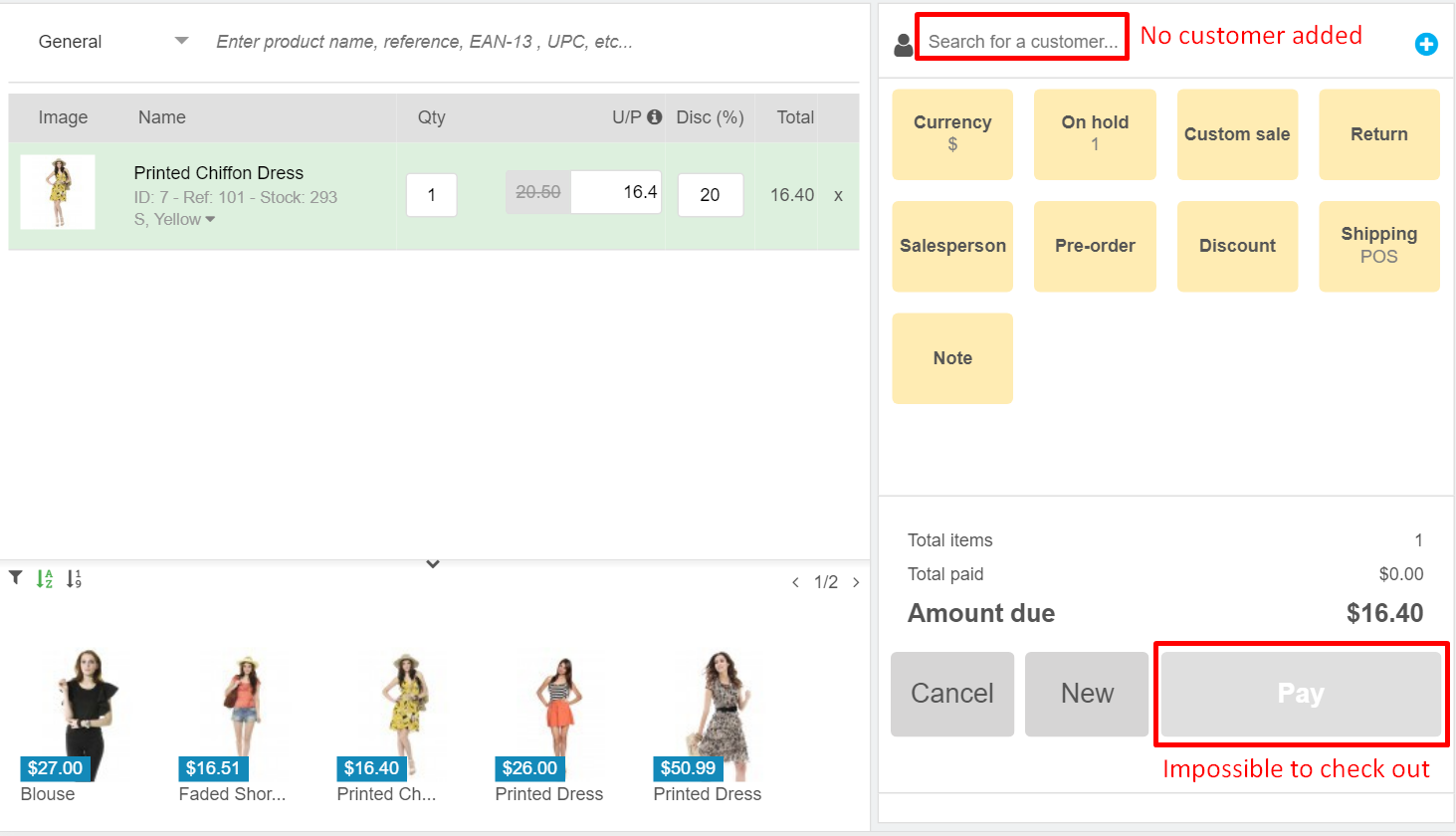Expand the S, Yellow variant selector
This screenshot has height=836, width=1456.
point(174,219)
